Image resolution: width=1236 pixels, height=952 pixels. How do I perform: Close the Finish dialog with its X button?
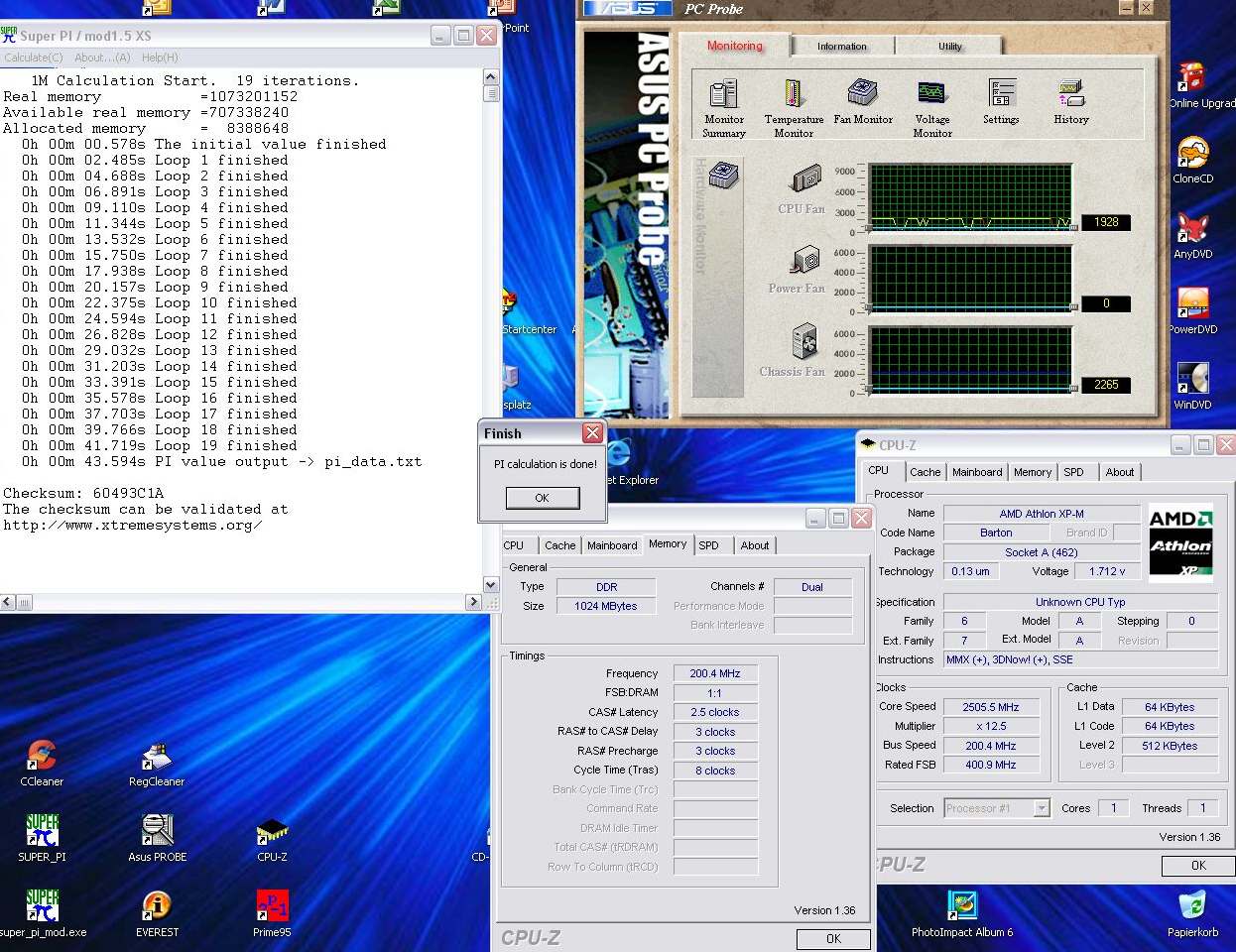point(592,433)
